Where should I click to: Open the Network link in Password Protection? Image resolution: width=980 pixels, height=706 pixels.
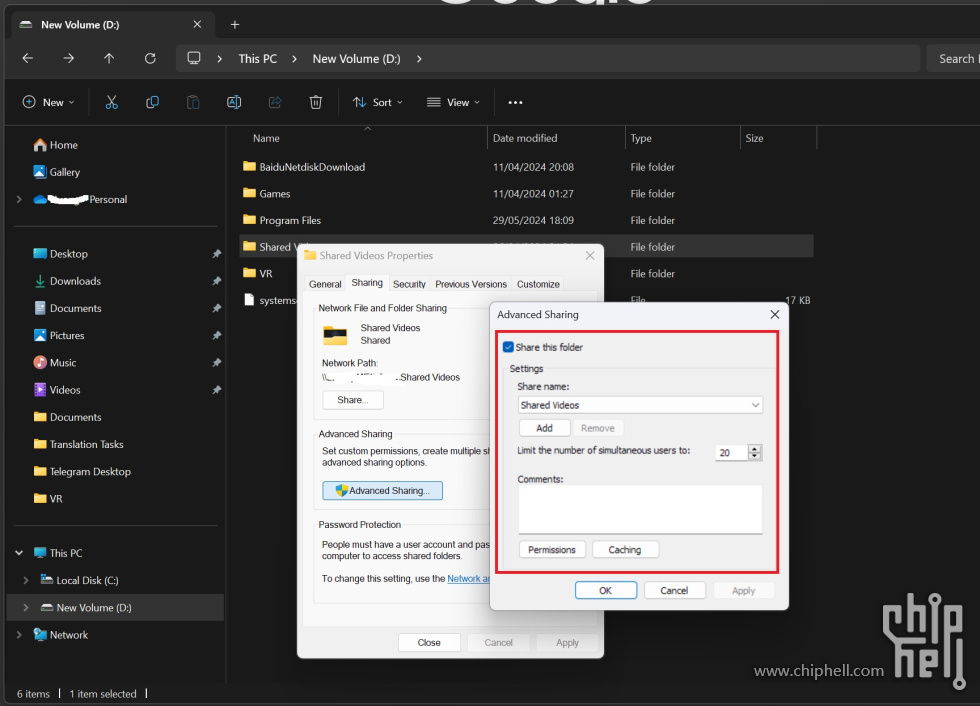point(468,579)
